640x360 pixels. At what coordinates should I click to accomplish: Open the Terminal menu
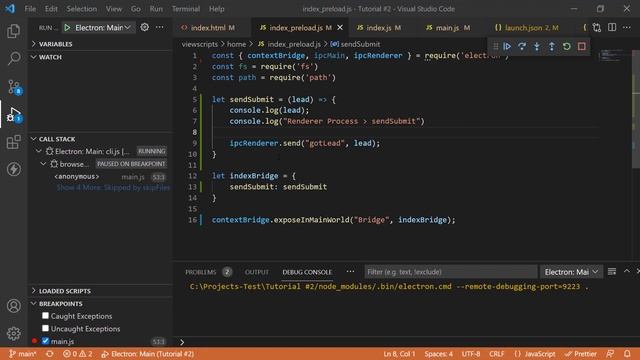click(x=186, y=9)
